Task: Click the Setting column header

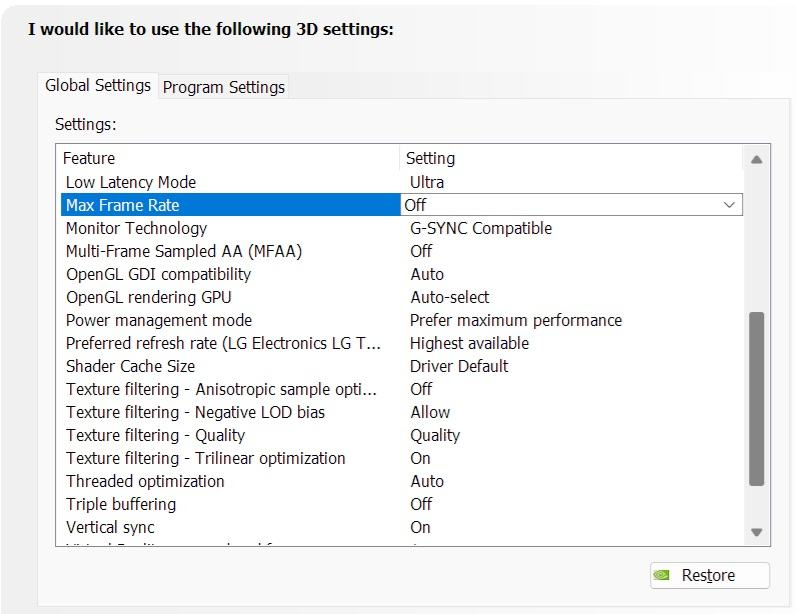Action: coord(431,158)
